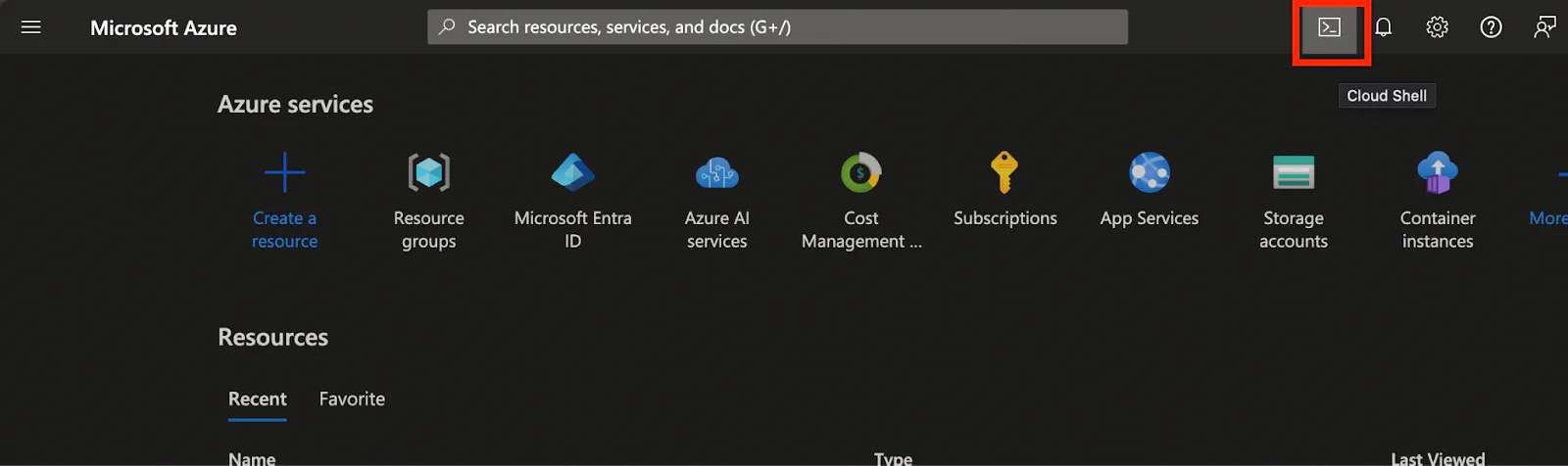
Task: Open Help question mark icon
Action: (1491, 27)
